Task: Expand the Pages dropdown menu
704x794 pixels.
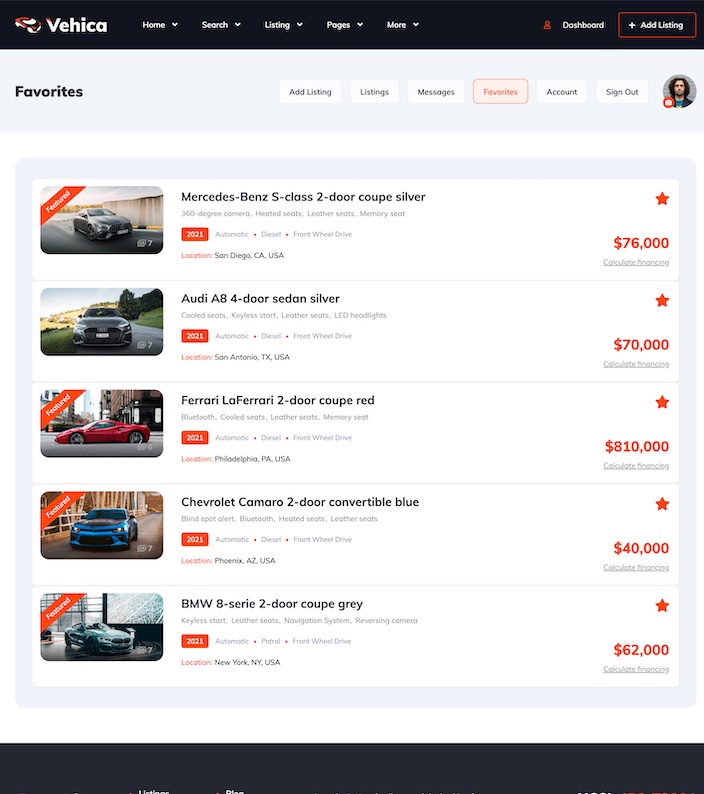Action: click(345, 25)
